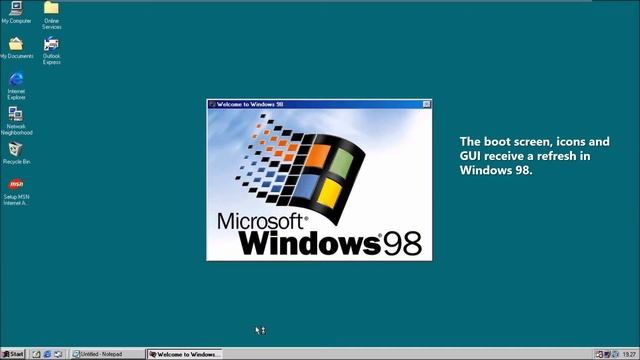Select the Network Neighborhood desktop icon
This screenshot has width=640, height=360.
tap(16, 121)
